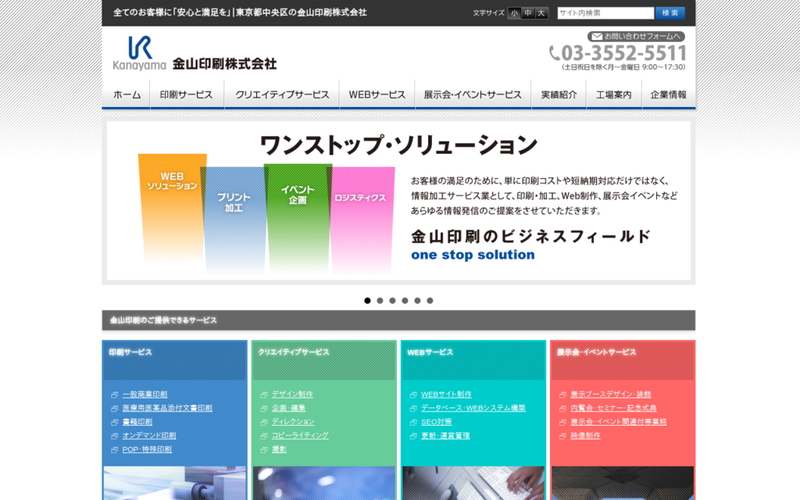The image size is (800, 500).
Task: Click the window icon next to SEO対策
Action: click(413, 422)
